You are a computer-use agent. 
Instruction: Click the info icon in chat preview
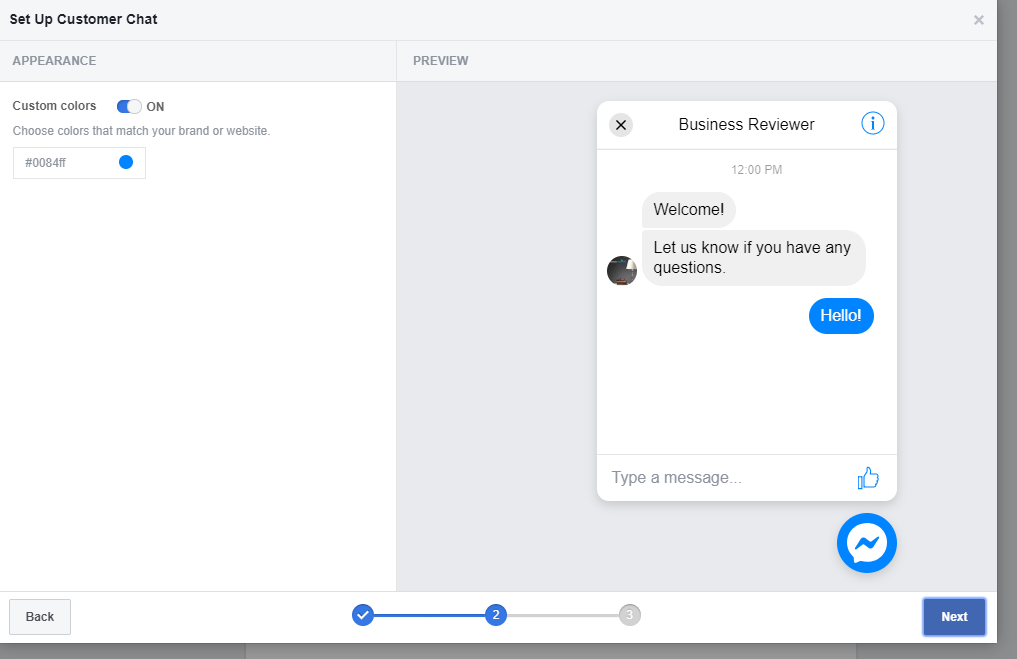872,124
